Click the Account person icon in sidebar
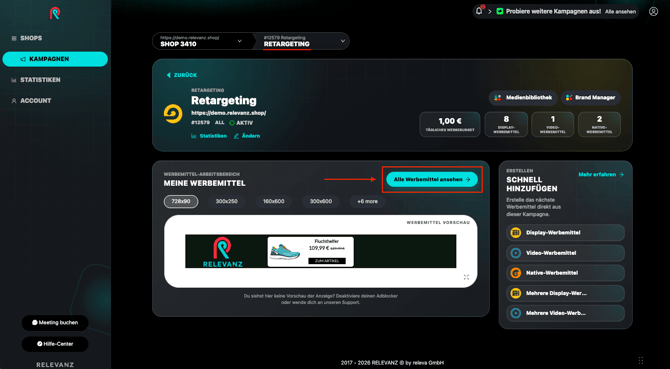This screenshot has height=369, width=670. click(14, 101)
